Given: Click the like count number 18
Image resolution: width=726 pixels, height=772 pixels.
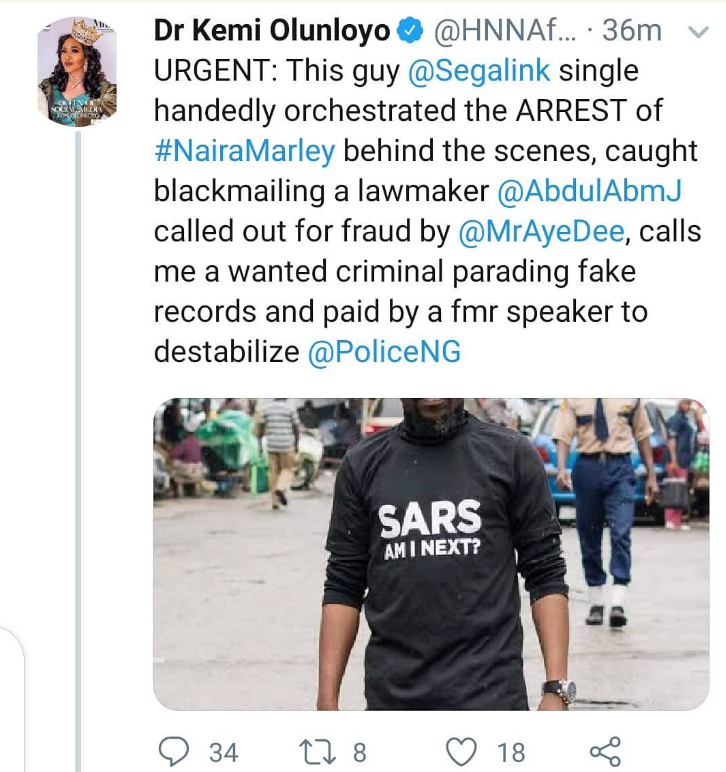Looking at the screenshot, I should coord(509,750).
